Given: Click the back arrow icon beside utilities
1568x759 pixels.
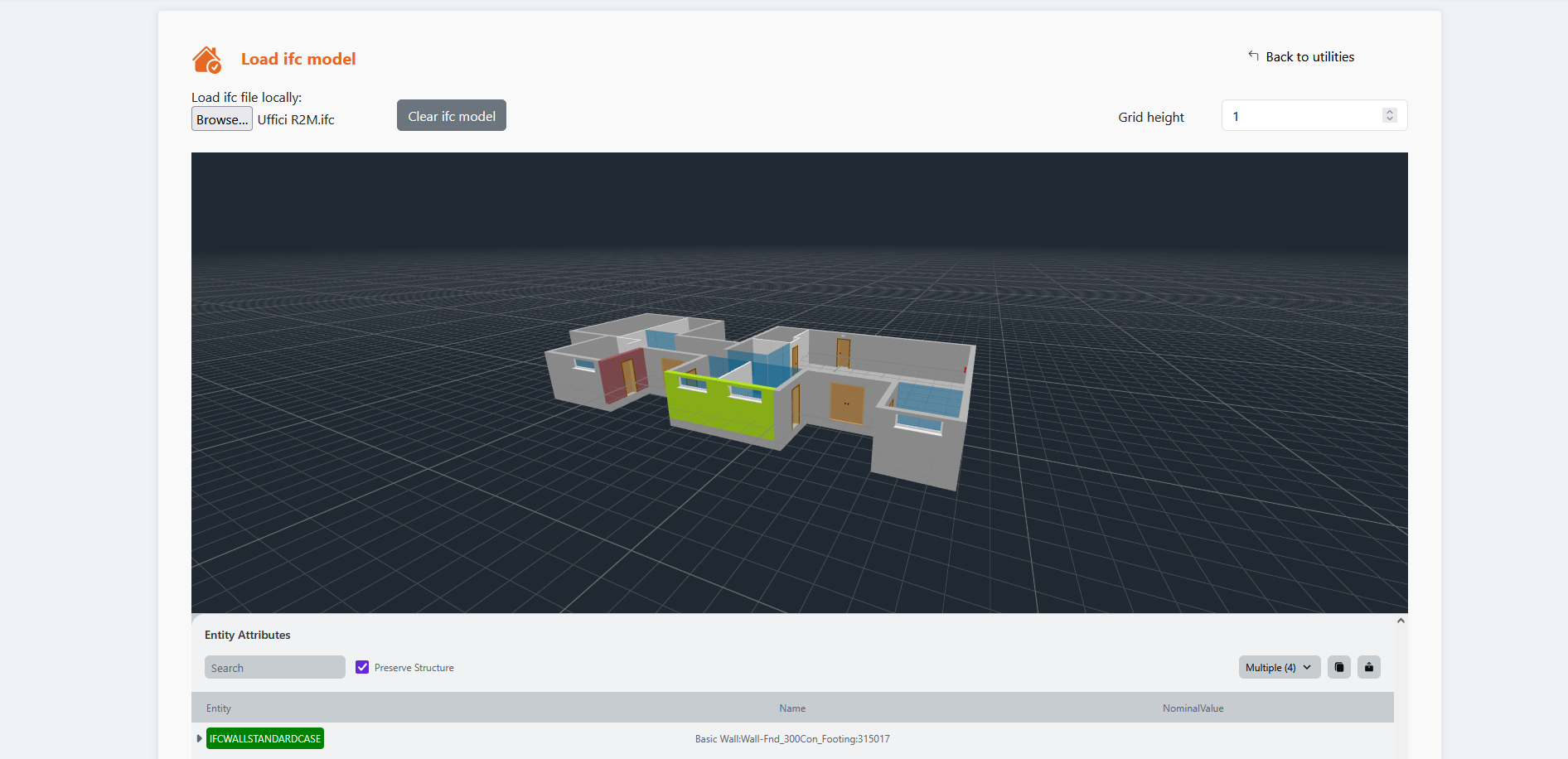Looking at the screenshot, I should pos(1253,56).
